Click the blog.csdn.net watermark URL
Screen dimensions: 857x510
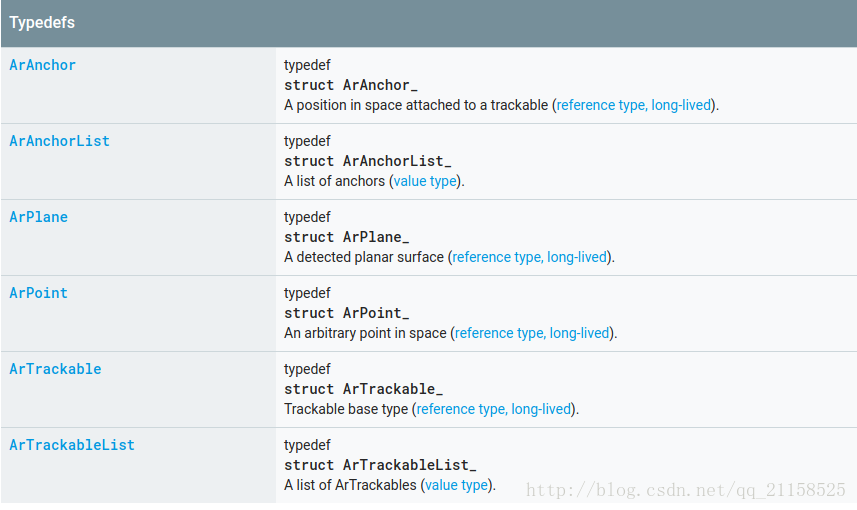686,490
